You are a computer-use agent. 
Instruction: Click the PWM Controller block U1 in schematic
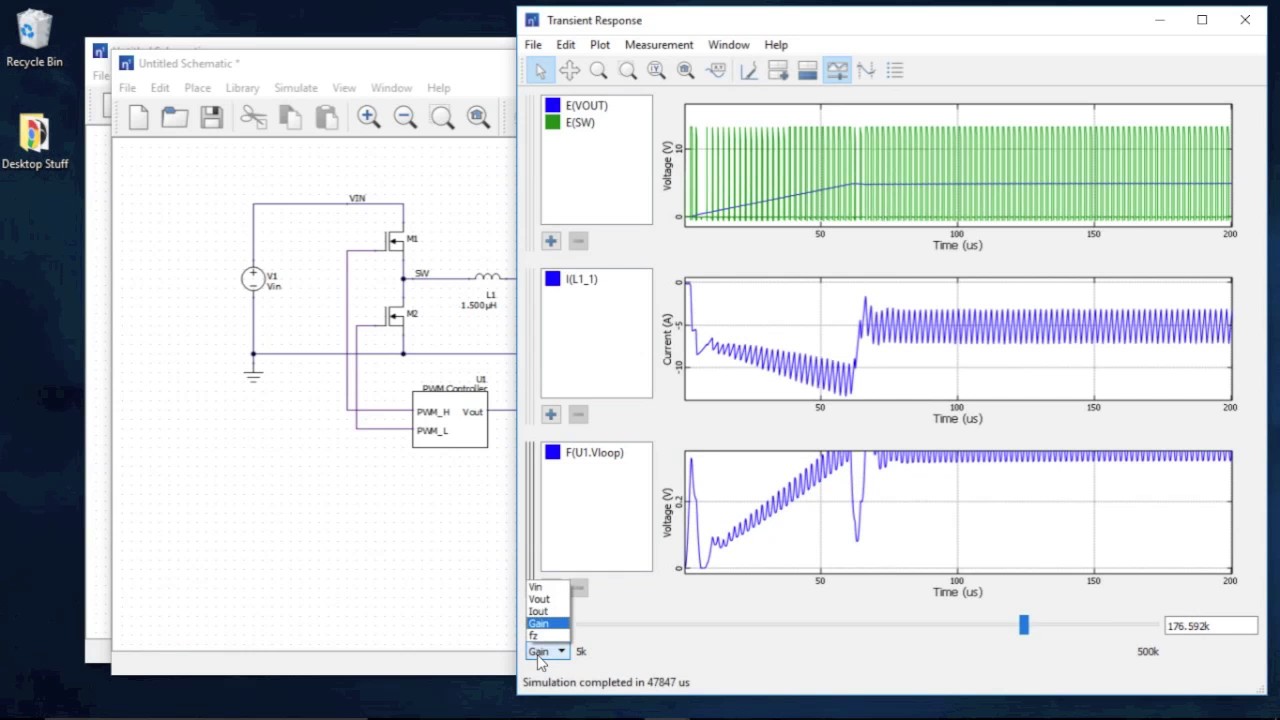point(450,420)
